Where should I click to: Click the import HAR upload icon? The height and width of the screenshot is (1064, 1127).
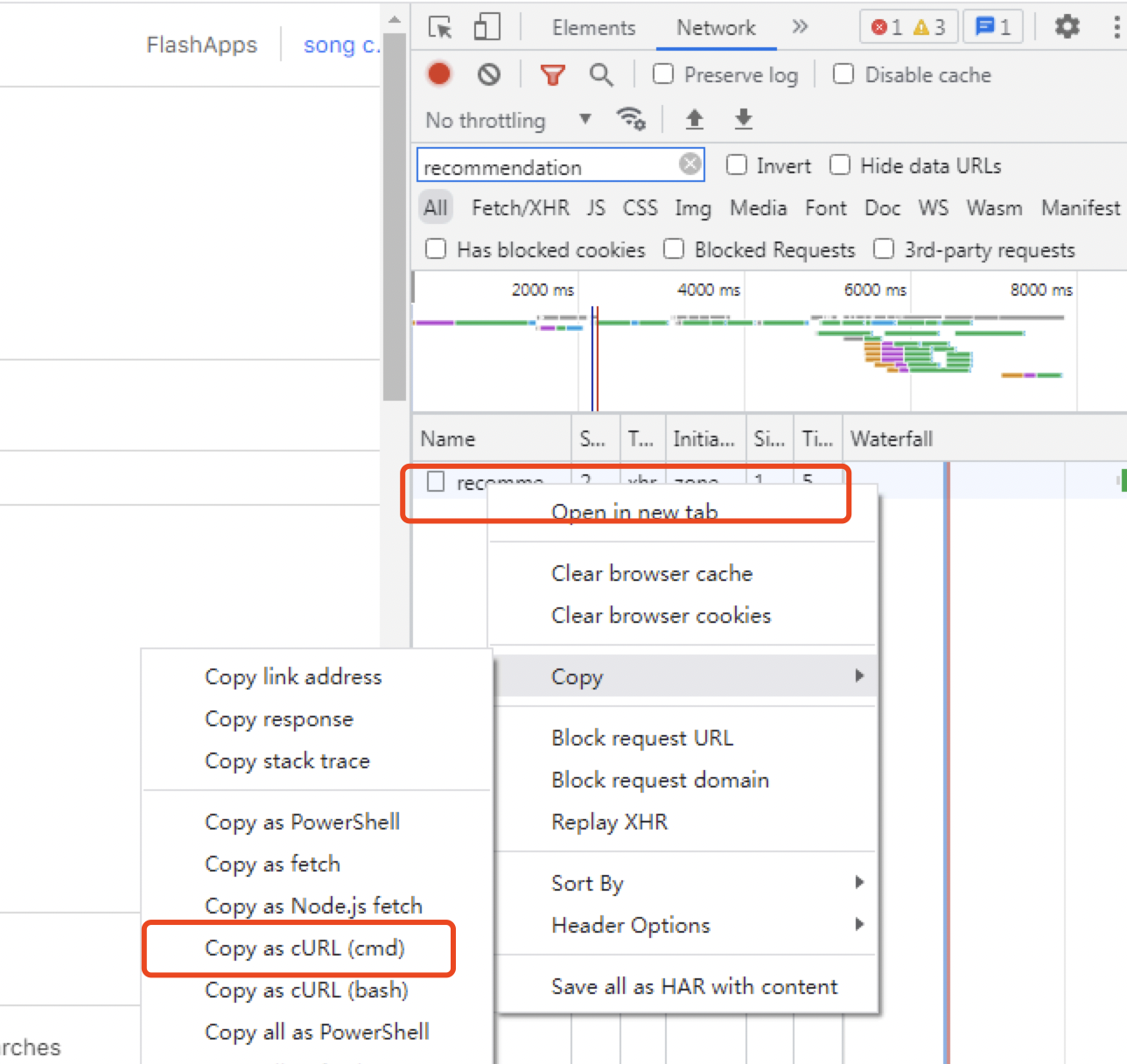[x=695, y=119]
